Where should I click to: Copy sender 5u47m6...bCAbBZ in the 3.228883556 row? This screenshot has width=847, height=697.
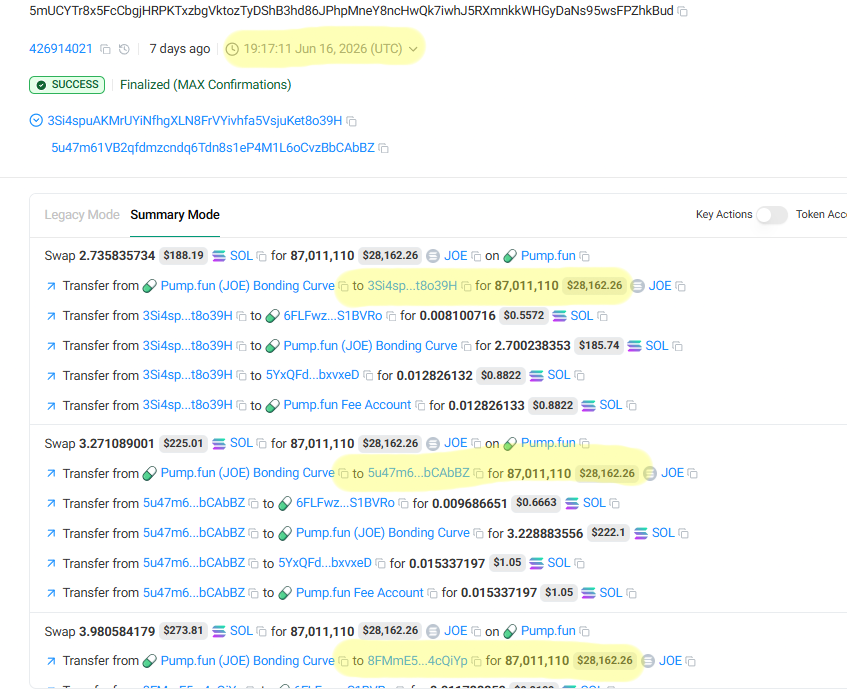[253, 533]
